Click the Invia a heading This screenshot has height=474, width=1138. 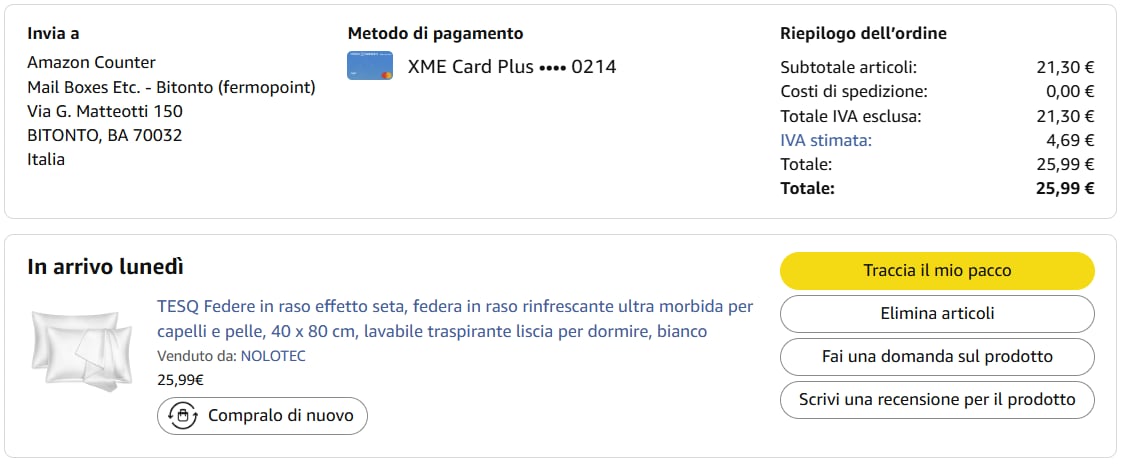click(x=53, y=33)
